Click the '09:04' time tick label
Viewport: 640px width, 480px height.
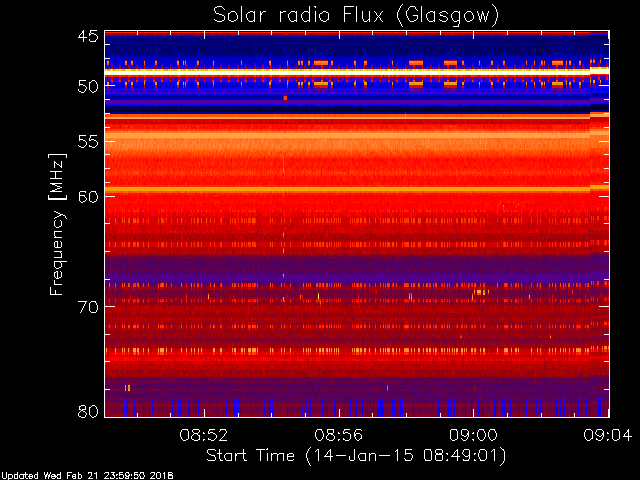[608, 435]
